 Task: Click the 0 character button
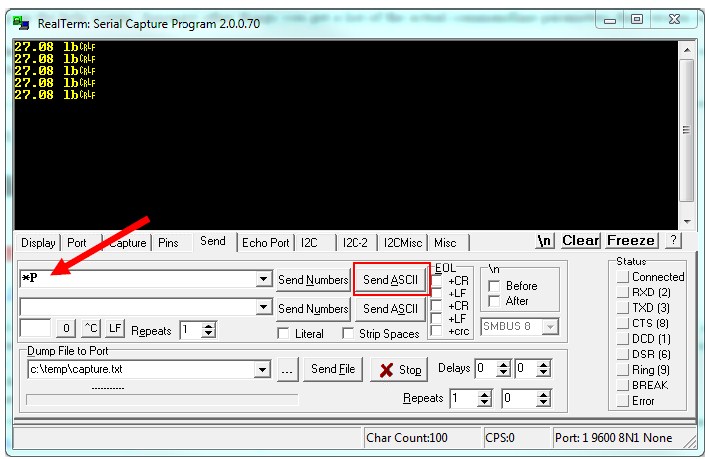(x=66, y=328)
